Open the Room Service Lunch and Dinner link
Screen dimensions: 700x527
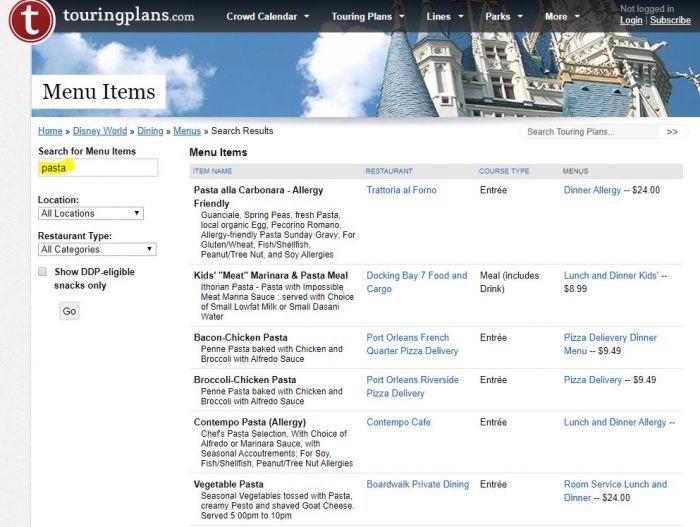pos(615,491)
